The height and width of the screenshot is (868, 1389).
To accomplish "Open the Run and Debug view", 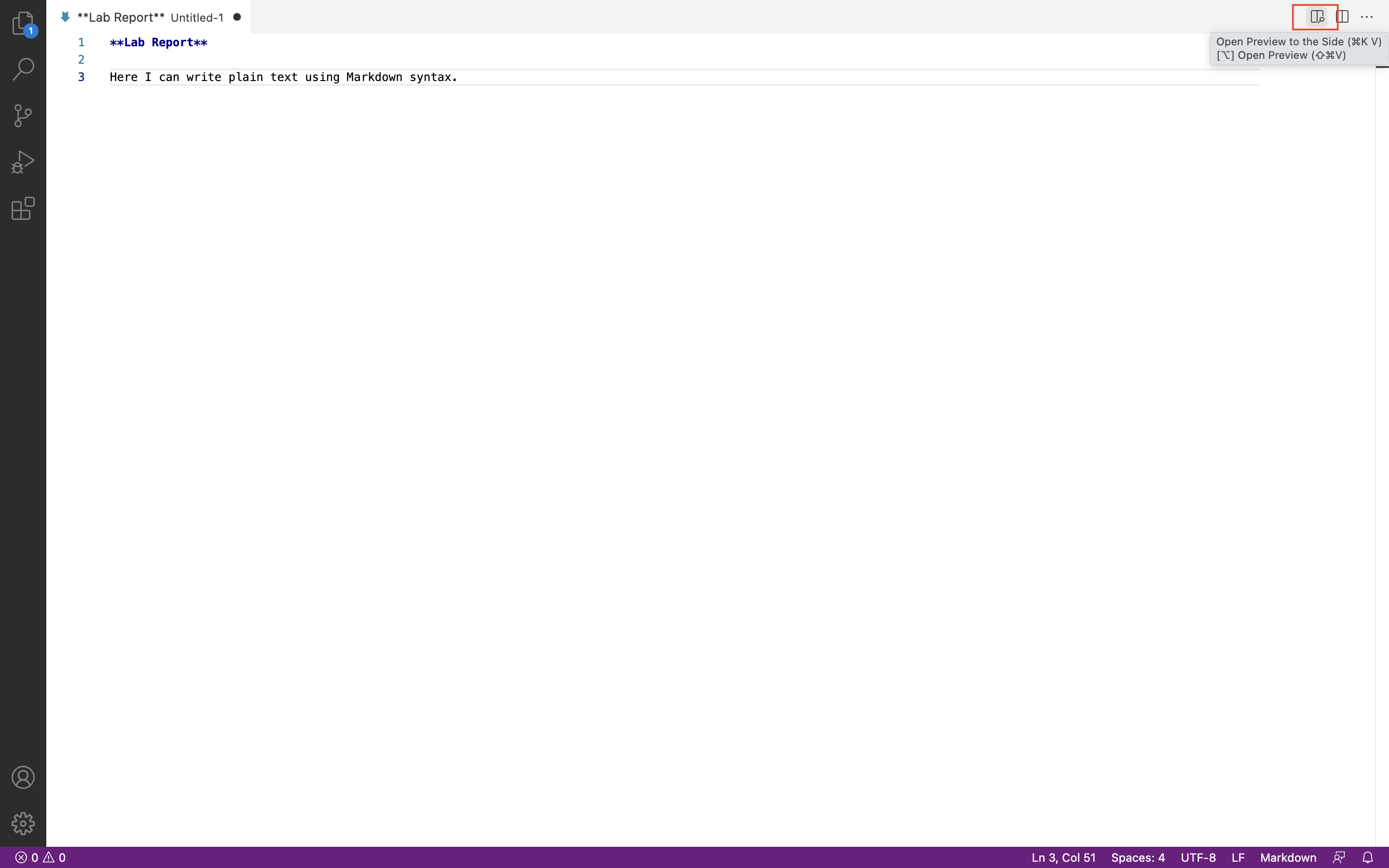I will (23, 162).
